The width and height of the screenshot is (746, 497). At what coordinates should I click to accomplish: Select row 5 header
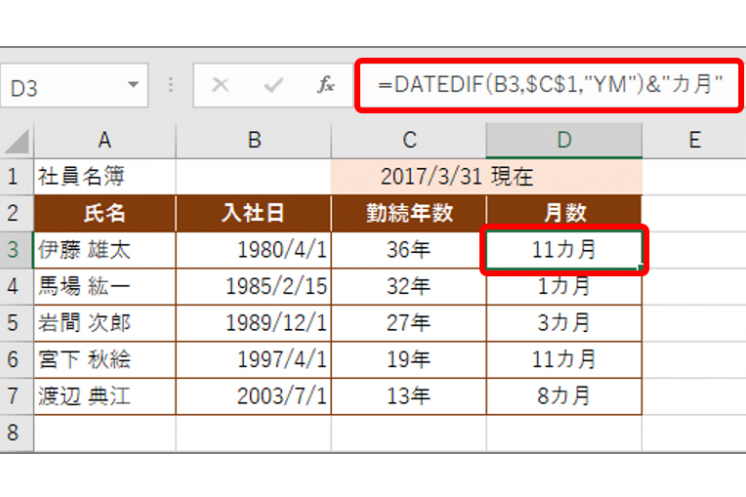(17, 323)
